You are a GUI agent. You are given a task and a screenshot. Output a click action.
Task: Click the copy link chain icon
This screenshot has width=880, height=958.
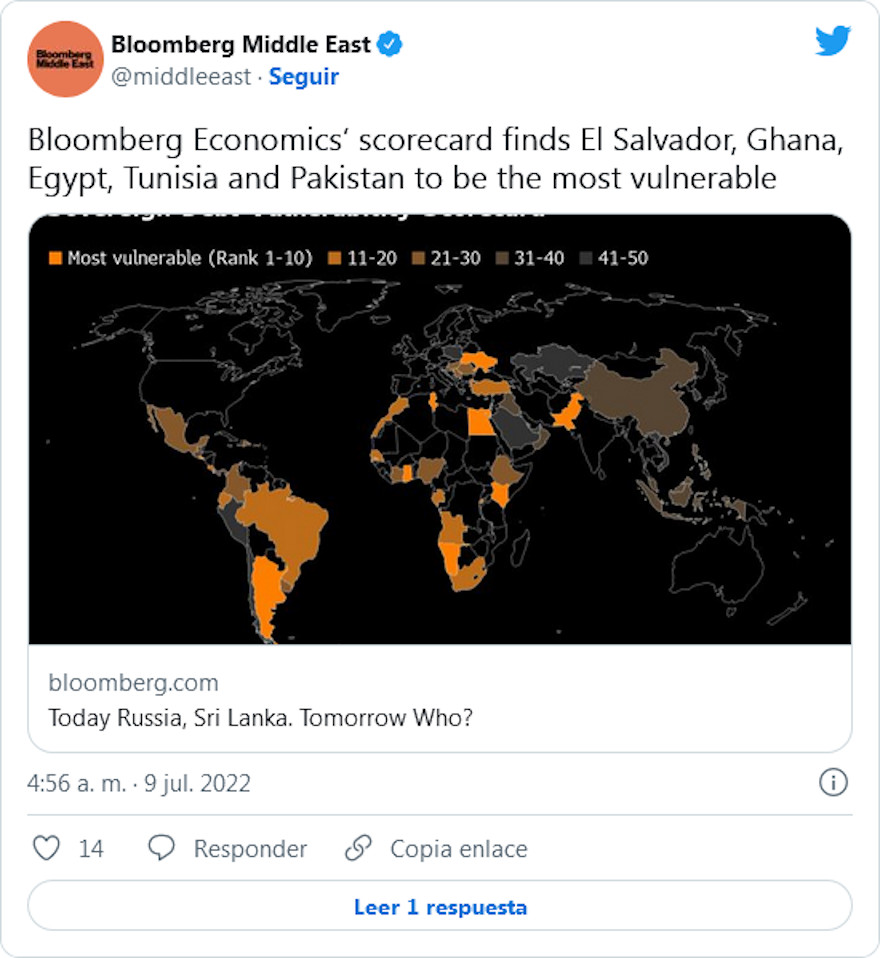[358, 848]
